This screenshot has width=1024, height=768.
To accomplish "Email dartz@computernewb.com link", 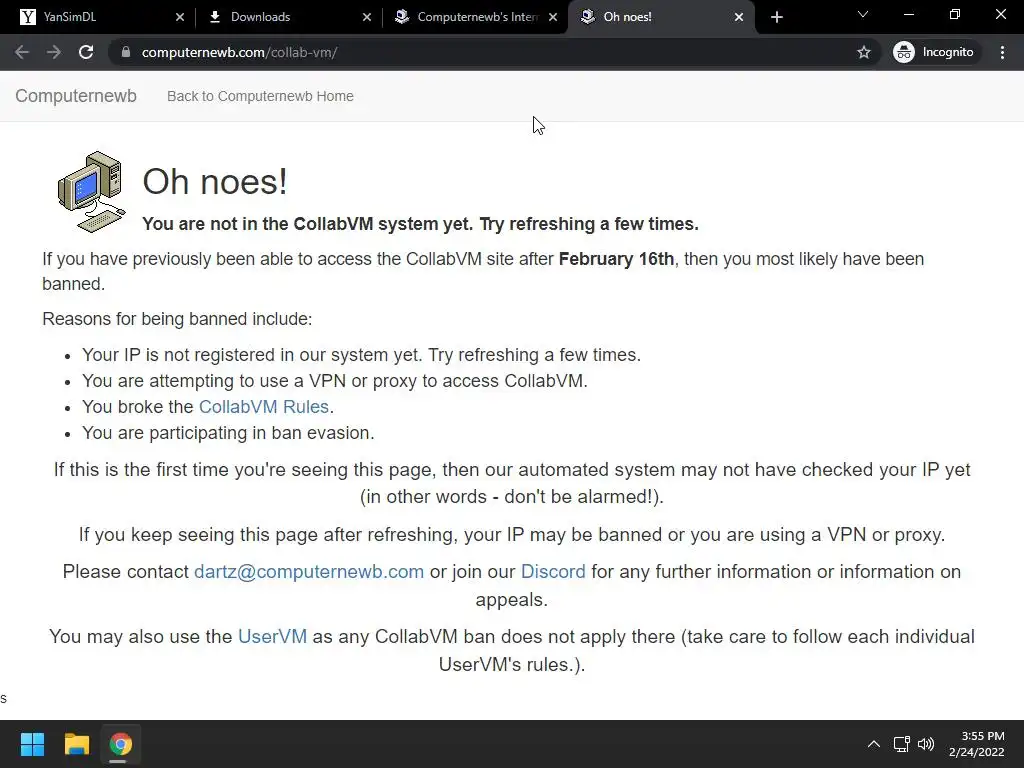I will [309, 571].
